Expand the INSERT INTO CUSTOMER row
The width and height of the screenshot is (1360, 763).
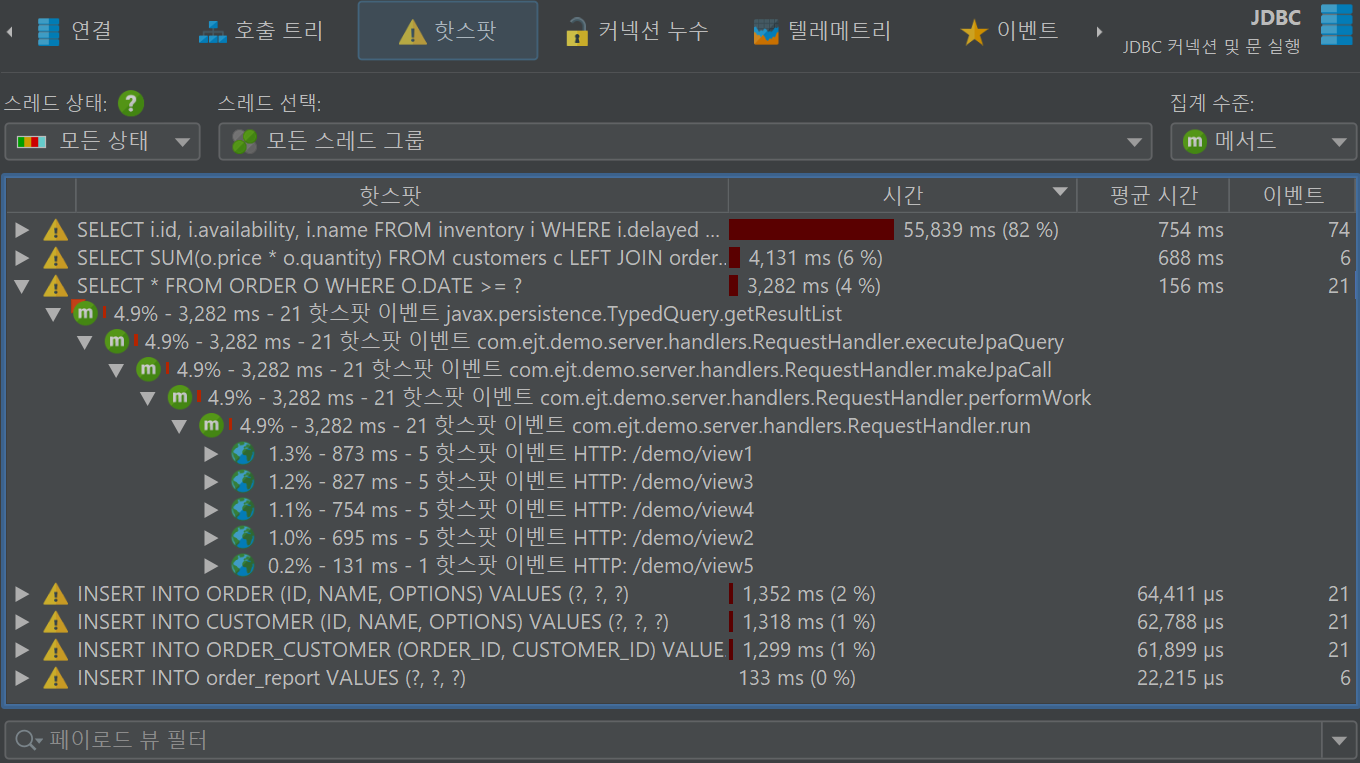(22, 622)
